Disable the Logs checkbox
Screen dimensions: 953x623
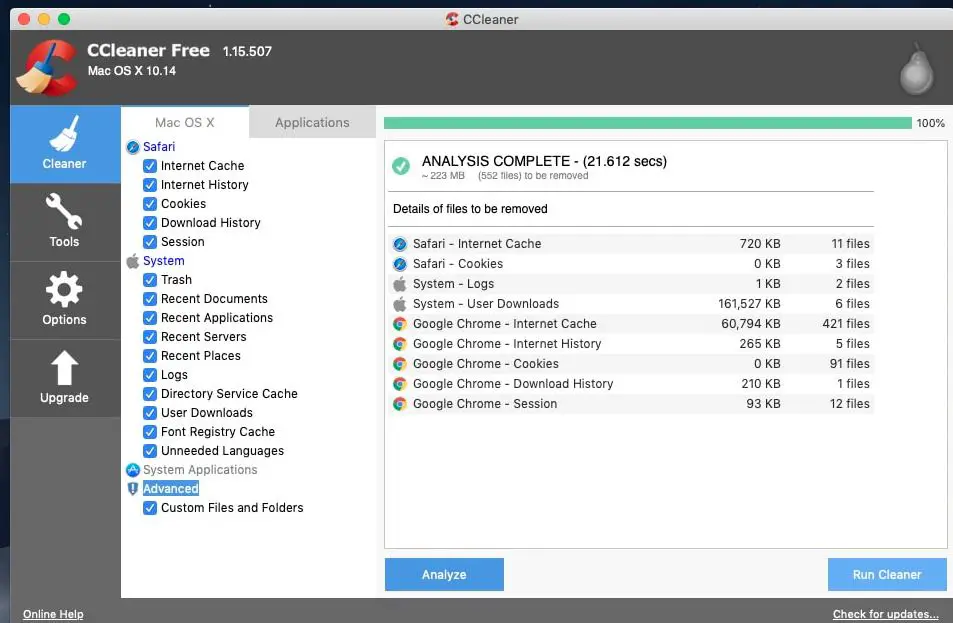(x=150, y=375)
